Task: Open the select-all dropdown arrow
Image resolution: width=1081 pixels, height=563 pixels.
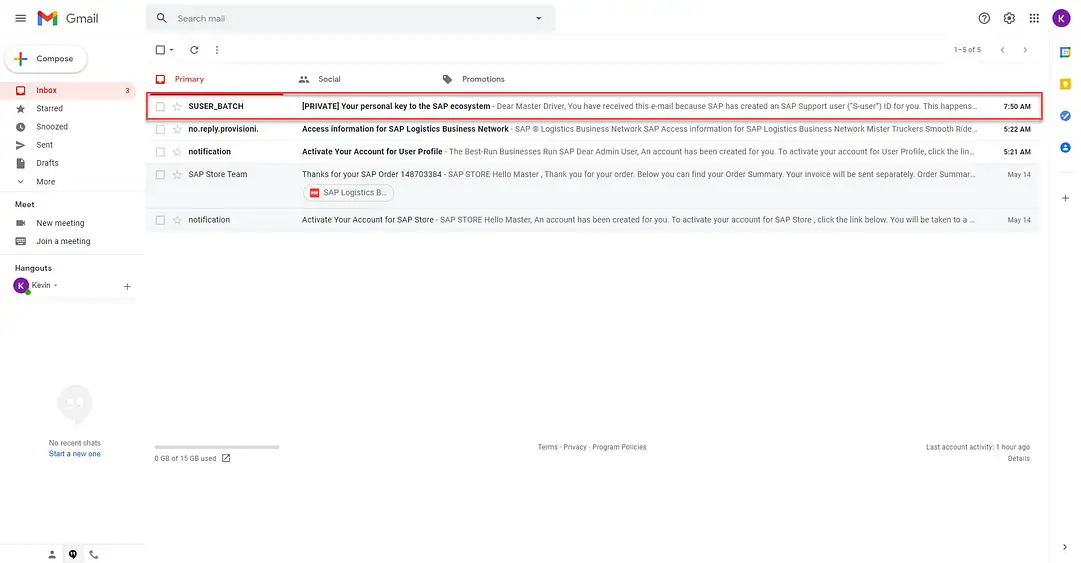Action: 172,50
